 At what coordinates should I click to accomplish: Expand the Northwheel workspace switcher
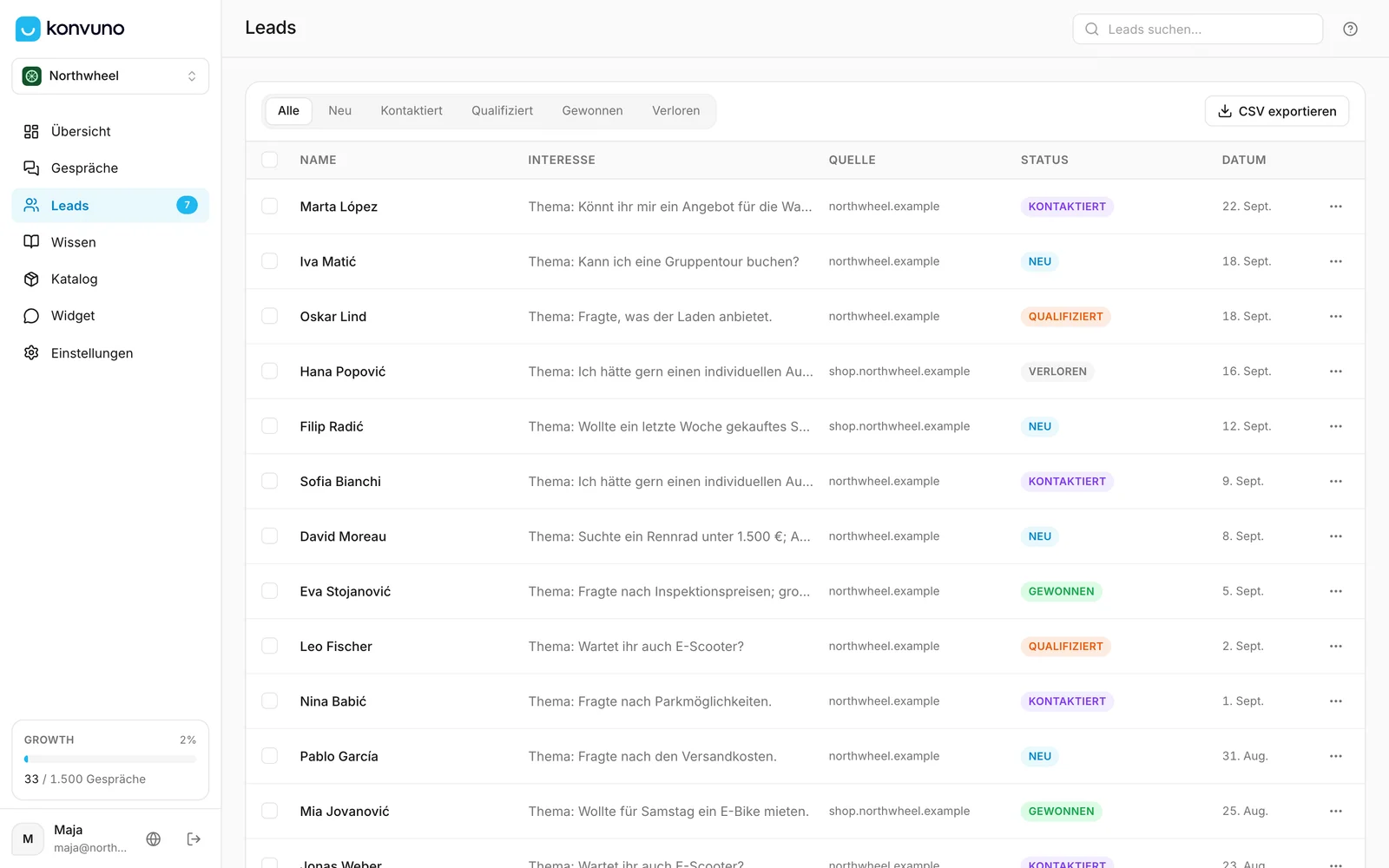pos(110,76)
